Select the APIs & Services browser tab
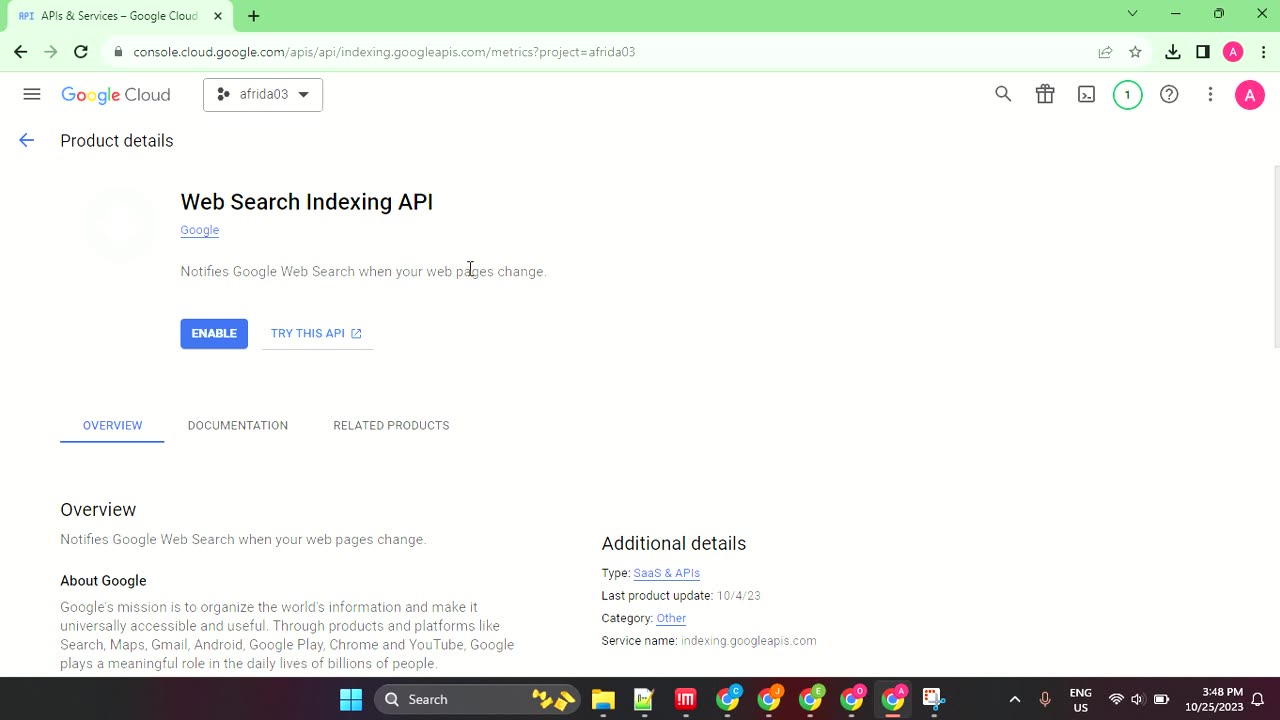Viewport: 1280px width, 720px height. [119, 16]
